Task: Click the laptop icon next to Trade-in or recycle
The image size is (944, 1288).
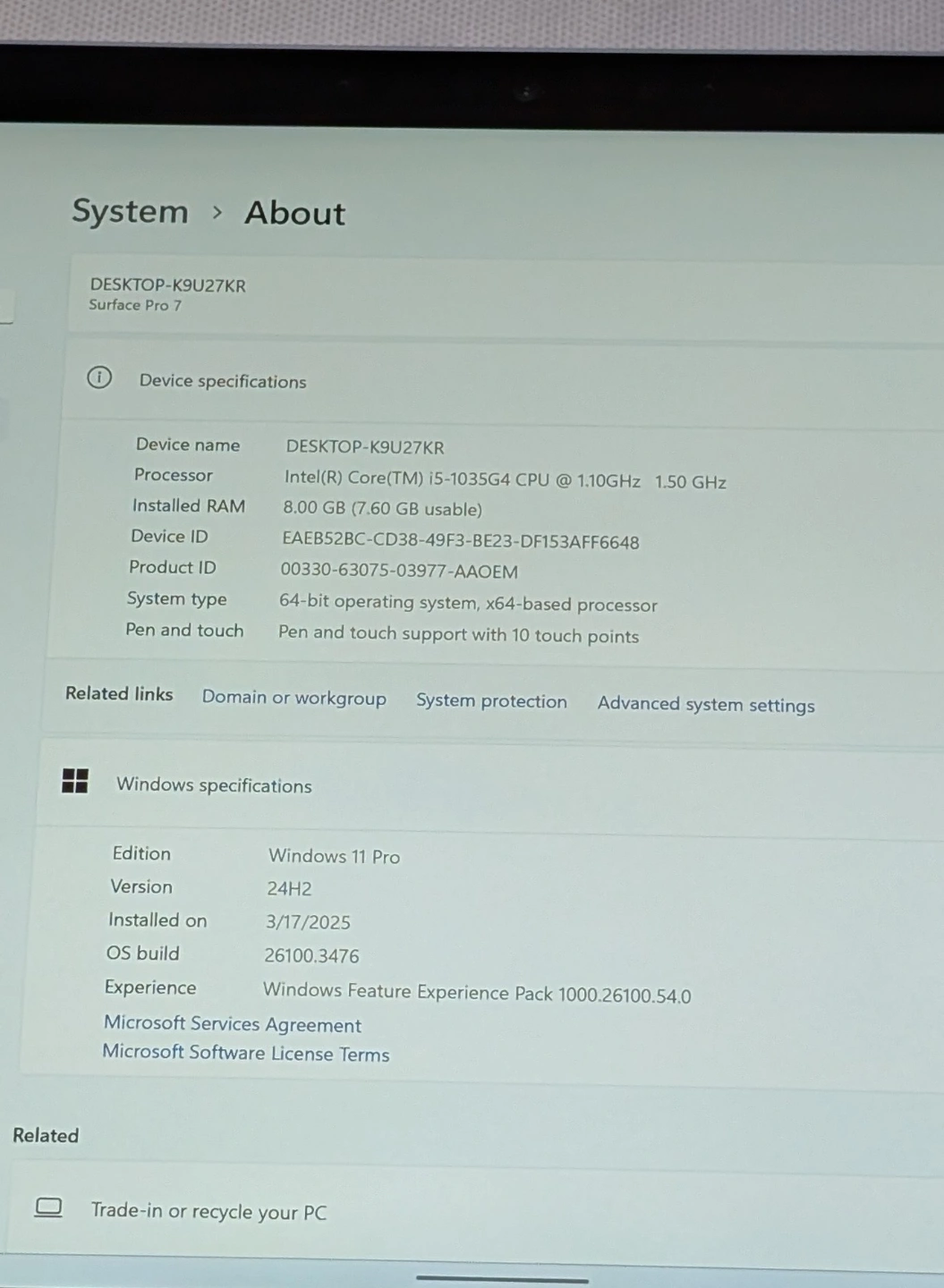Action: coord(48,1207)
